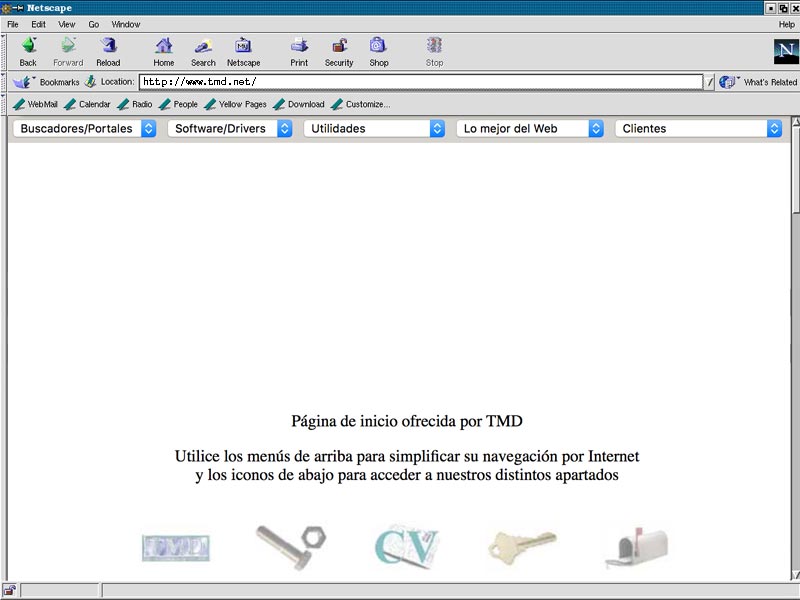The width and height of the screenshot is (800, 600).
Task: Open WebMail personal toolbar link
Action: pyautogui.click(x=35, y=104)
